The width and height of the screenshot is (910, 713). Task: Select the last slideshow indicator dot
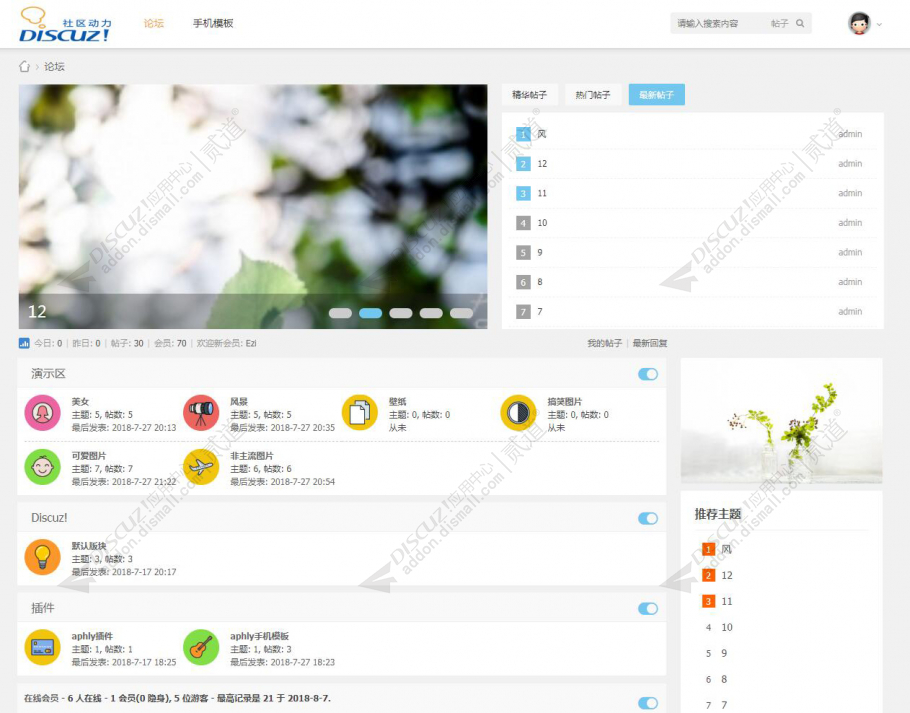pyautogui.click(x=461, y=313)
